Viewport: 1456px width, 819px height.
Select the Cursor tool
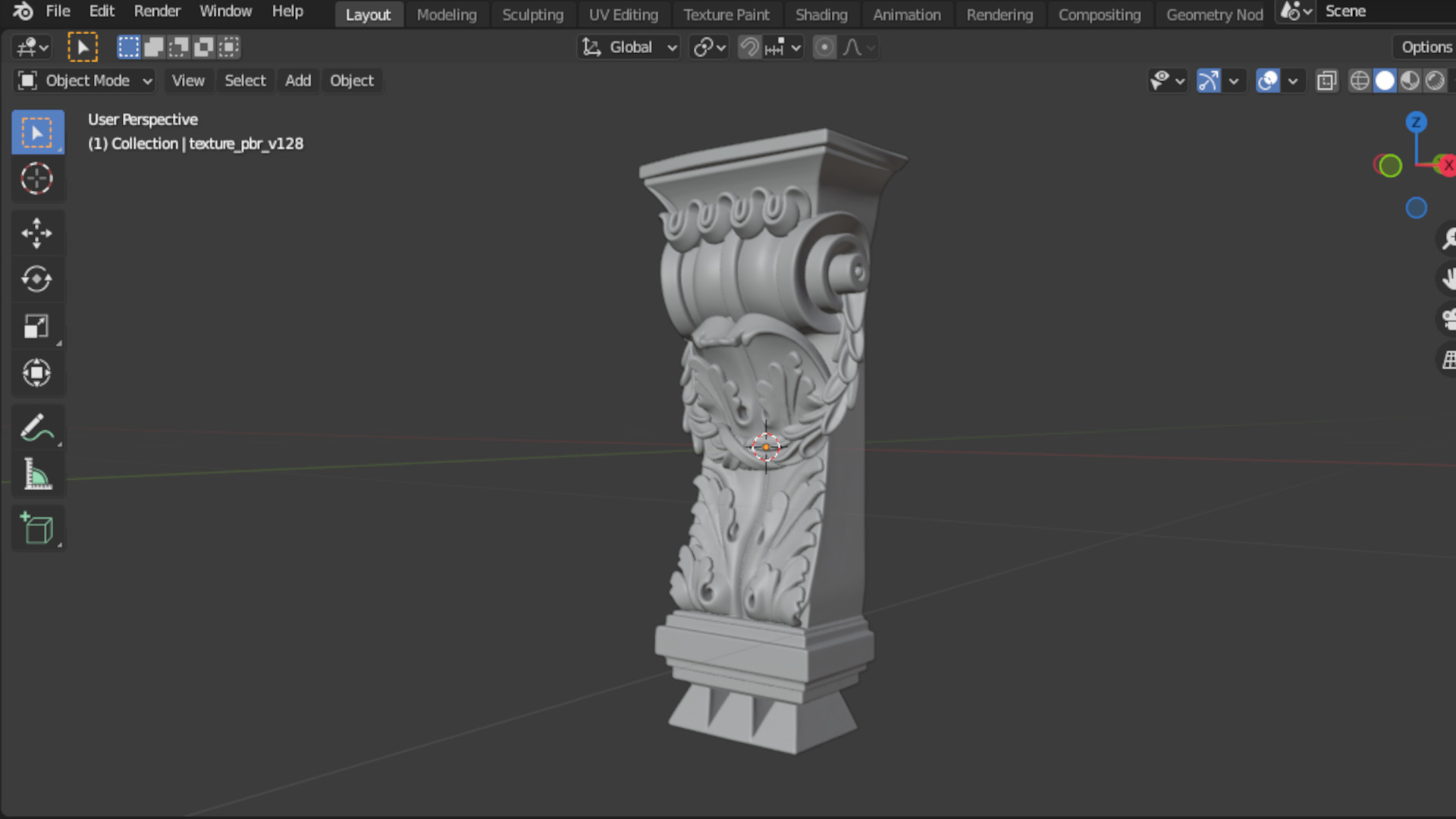pyautogui.click(x=37, y=179)
